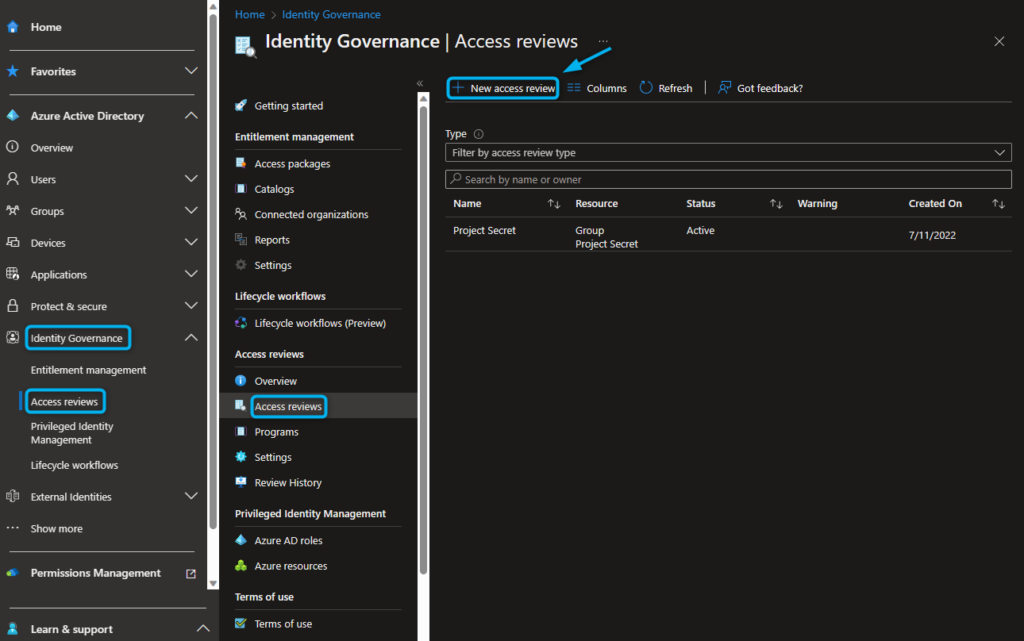Click the Azure resources icon
This screenshot has width=1024, height=641.
[x=241, y=566]
